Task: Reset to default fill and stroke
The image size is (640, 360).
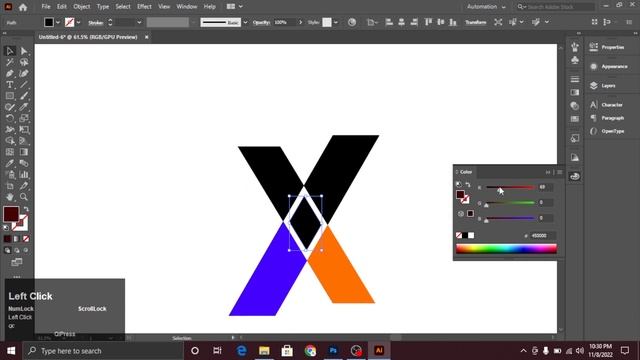Action: pos(6,228)
